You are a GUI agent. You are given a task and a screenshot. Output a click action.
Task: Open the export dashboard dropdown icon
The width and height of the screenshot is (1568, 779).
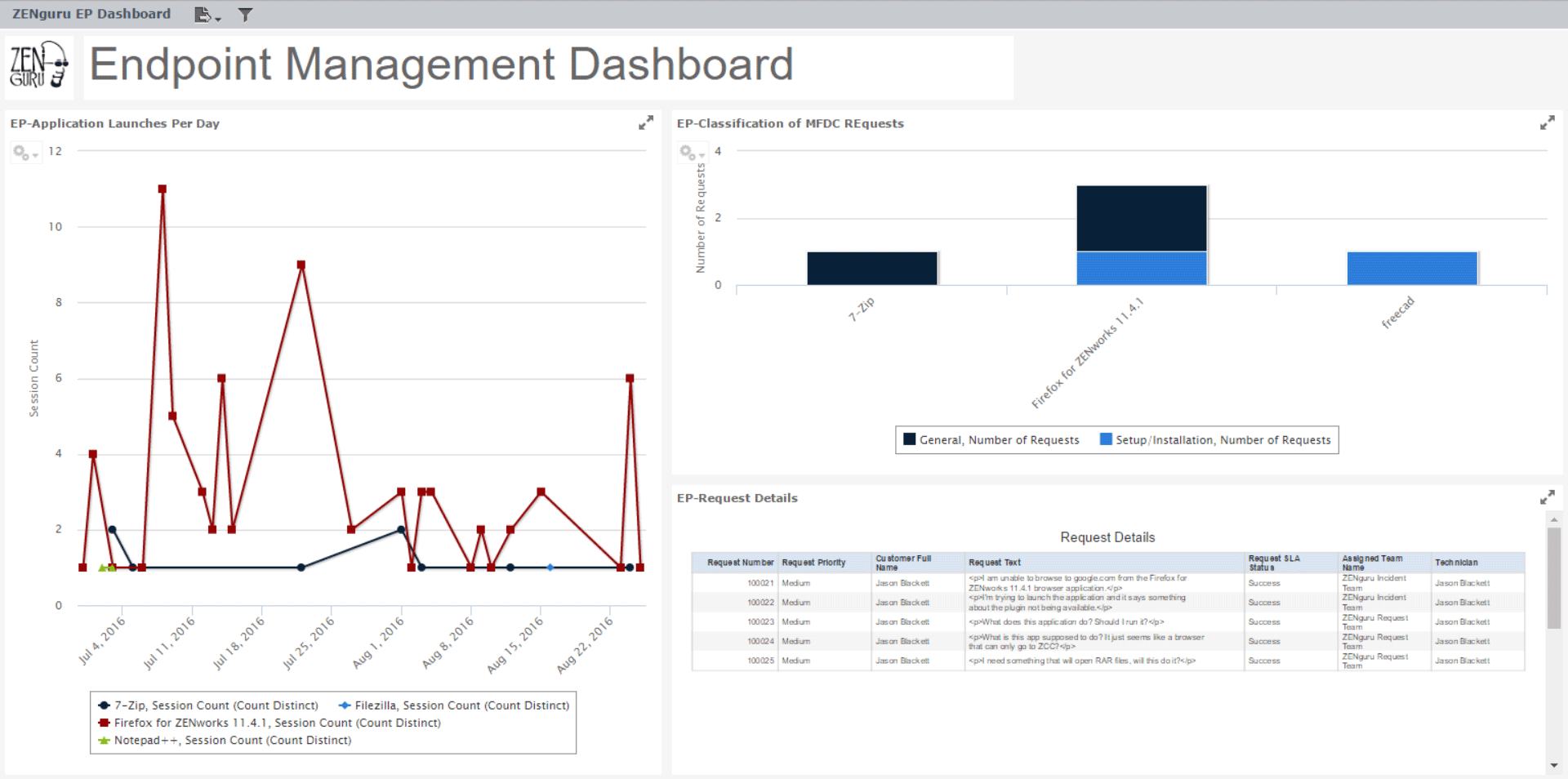pos(207,15)
